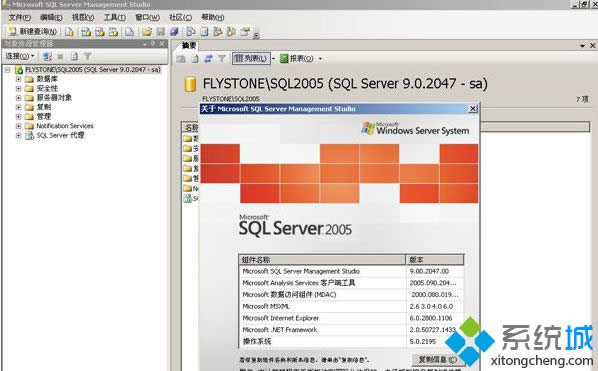Click the Filter funnel icon in Summary toolbar
Screen dimensions: 598x371
click(x=222, y=59)
